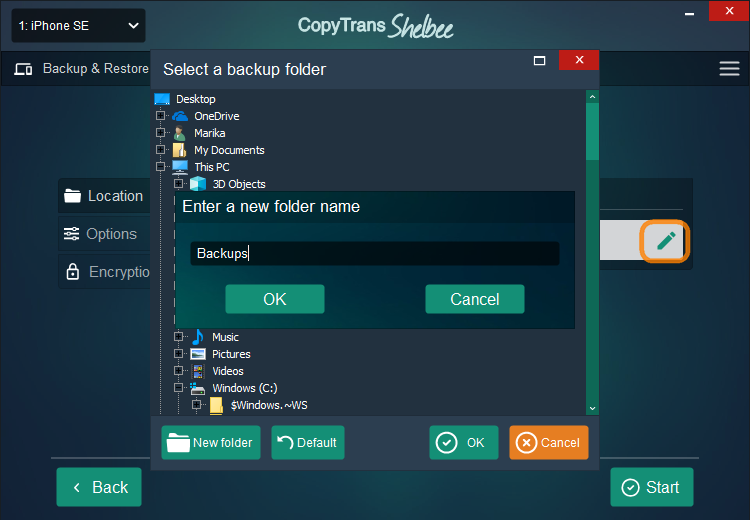Click the New folder button
The height and width of the screenshot is (520, 750).
tap(211, 443)
